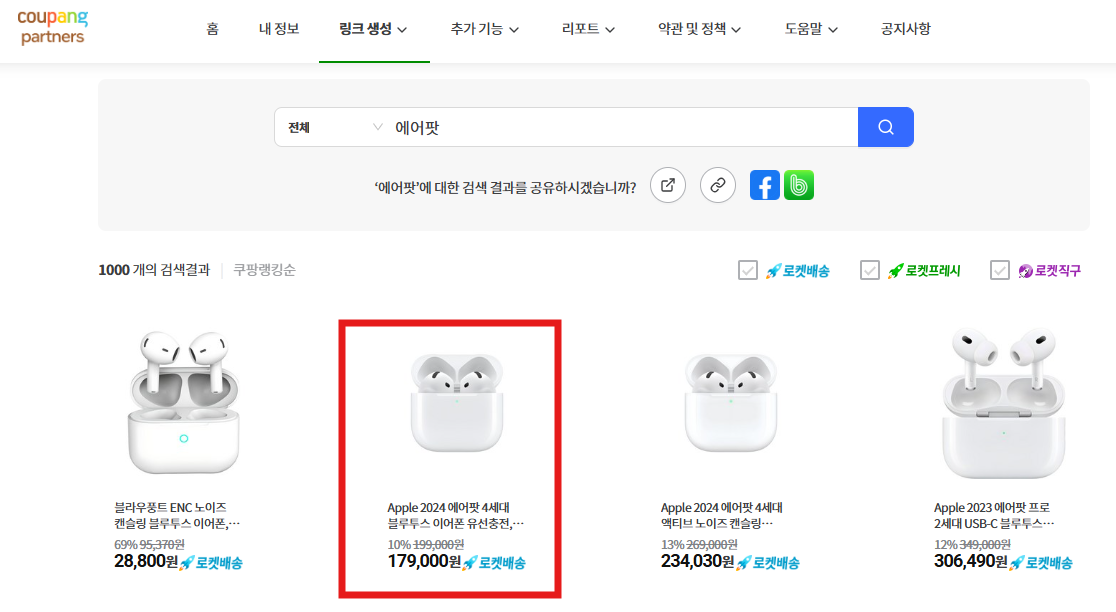
Task: Enable 로켓직구 filter checkbox
Action: point(999,270)
